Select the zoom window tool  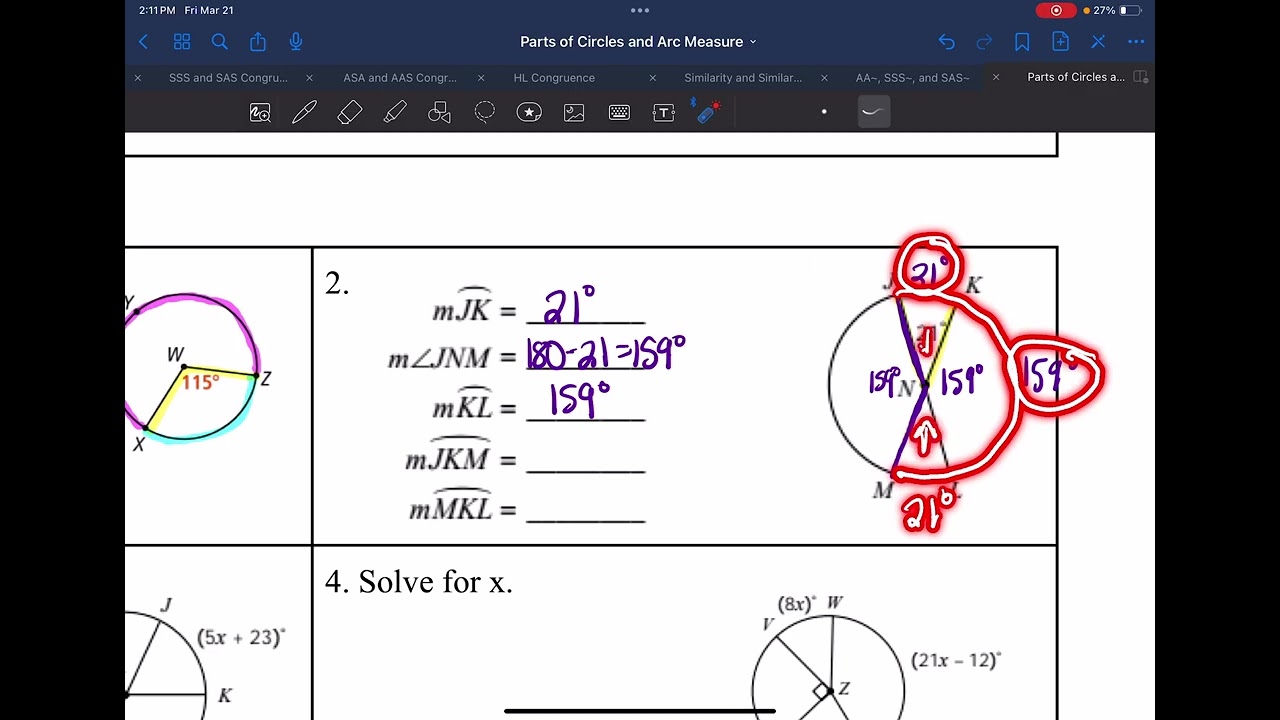coord(260,113)
